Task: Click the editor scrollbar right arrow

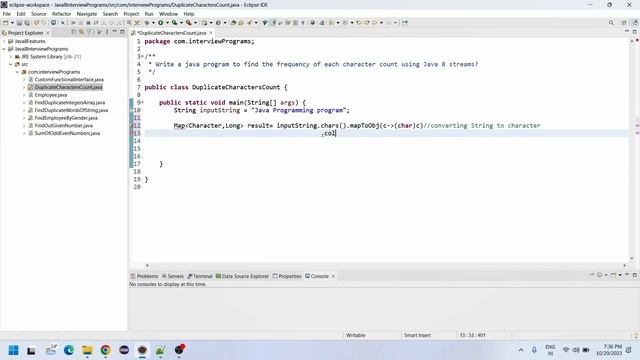Action: 624,265
